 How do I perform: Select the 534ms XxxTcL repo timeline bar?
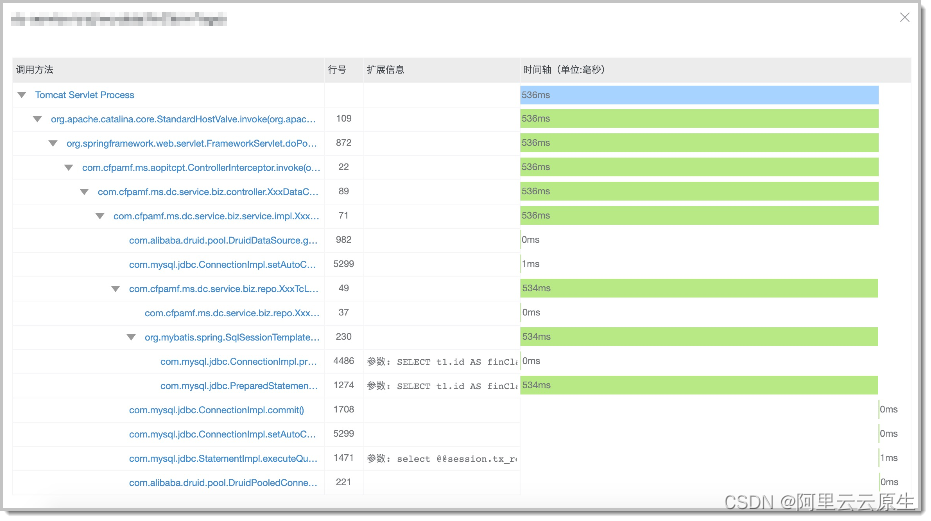point(699,288)
